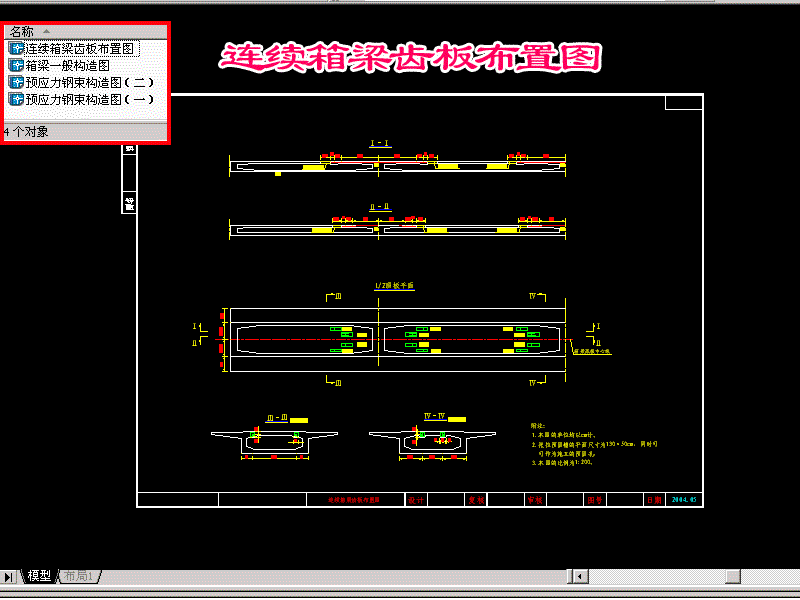Click the 设计 cell in title block
The width and height of the screenshot is (800, 600).
coord(416,500)
